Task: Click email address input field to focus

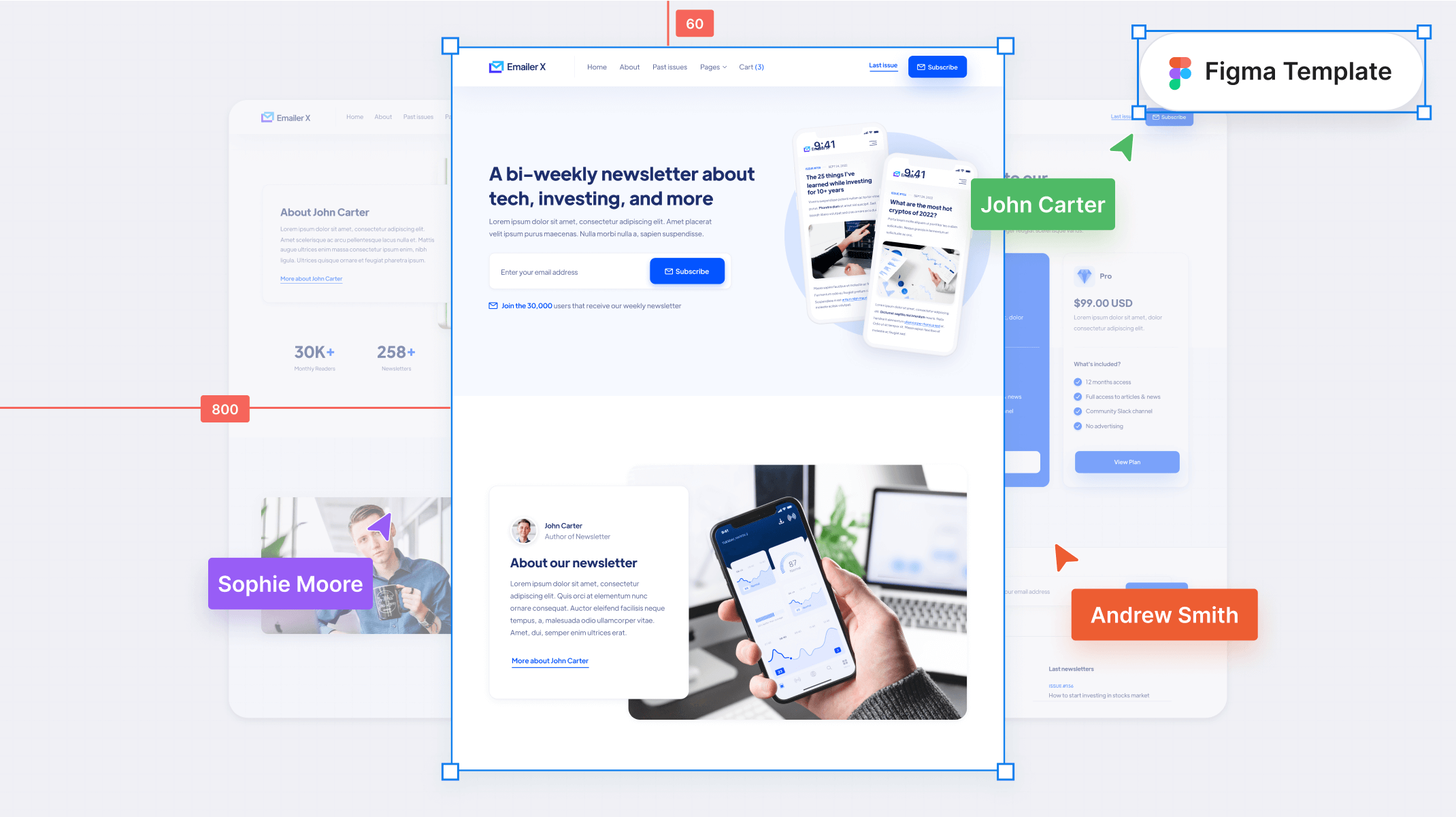Action: point(567,271)
